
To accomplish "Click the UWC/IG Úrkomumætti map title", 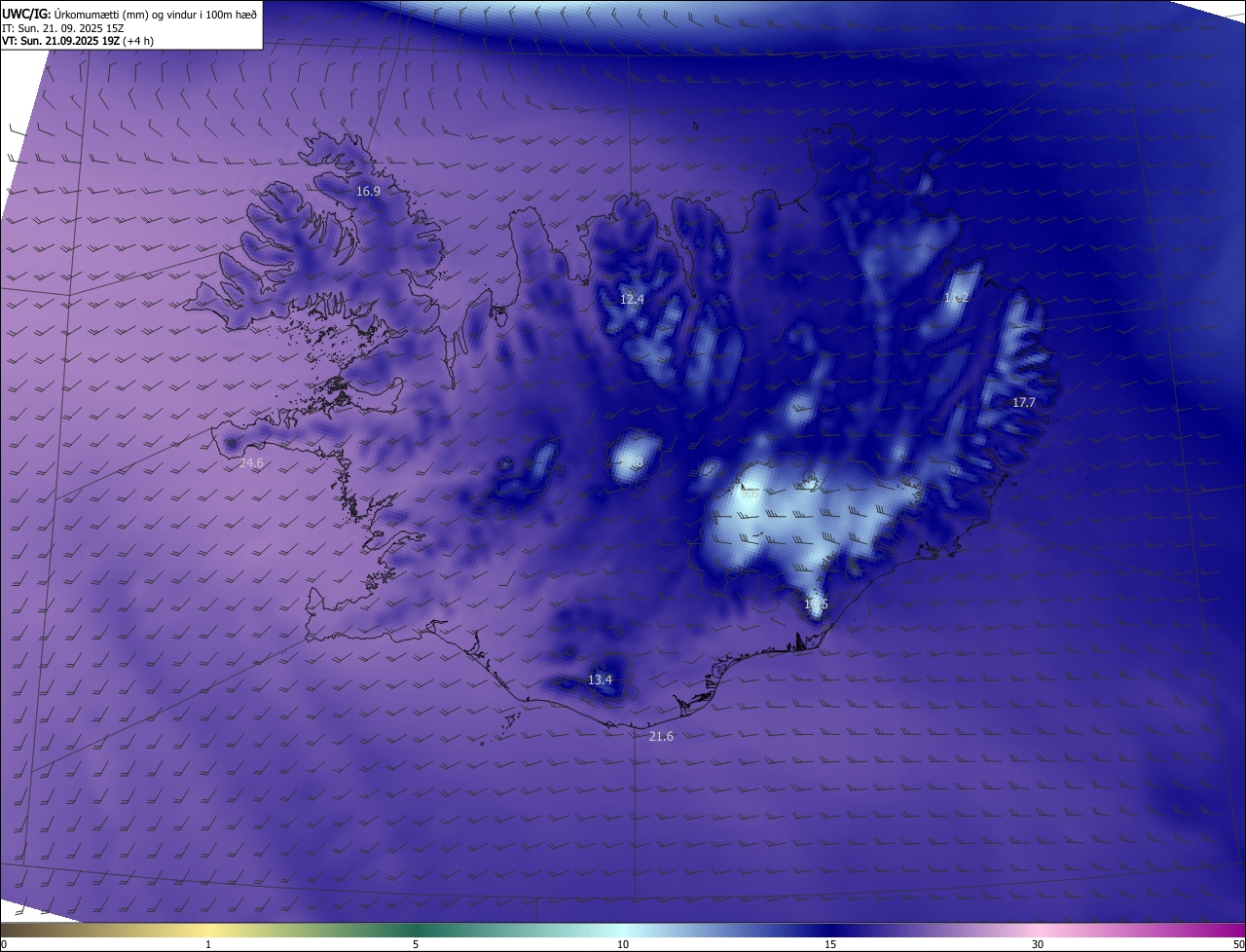I will 129,14.
